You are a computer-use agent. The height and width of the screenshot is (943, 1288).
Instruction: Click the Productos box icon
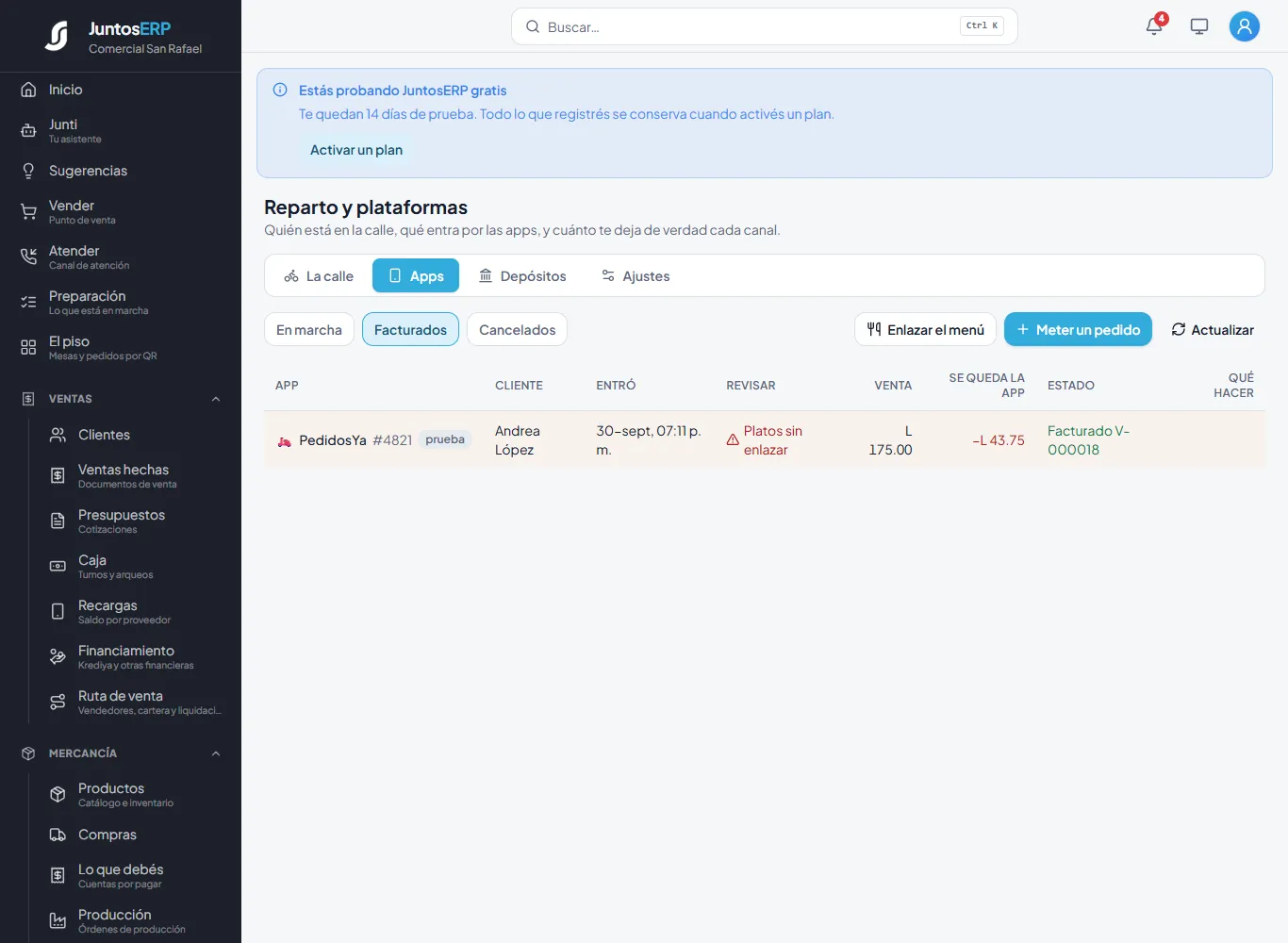[x=58, y=795]
